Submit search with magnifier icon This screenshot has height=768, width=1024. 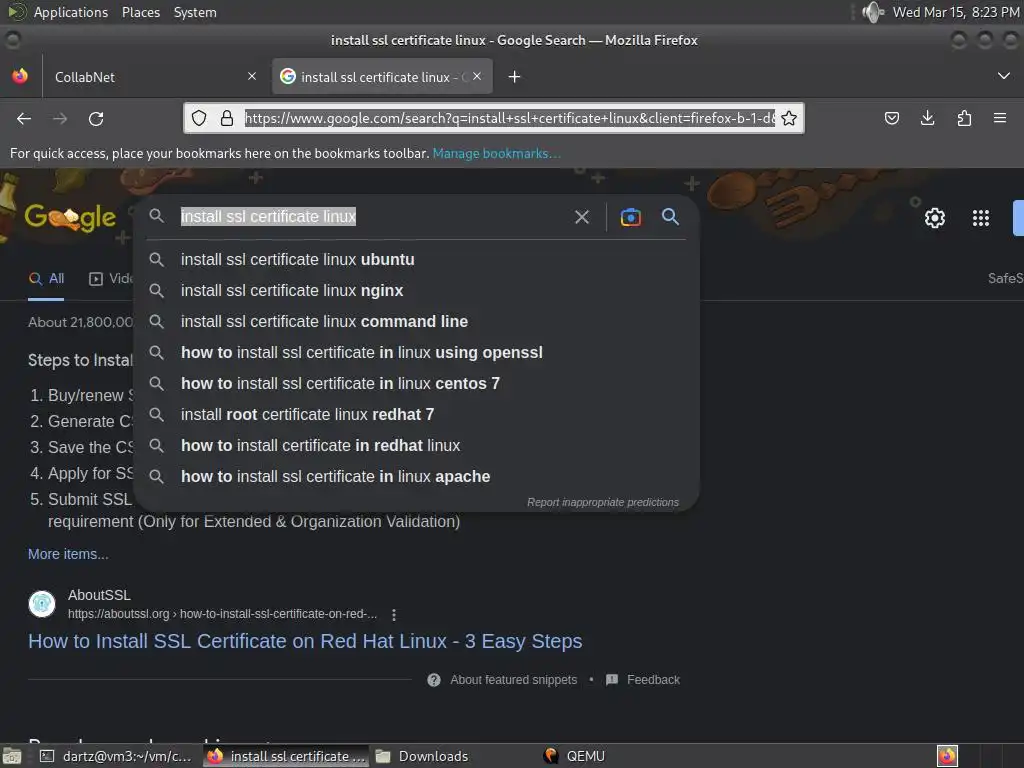[x=671, y=217]
